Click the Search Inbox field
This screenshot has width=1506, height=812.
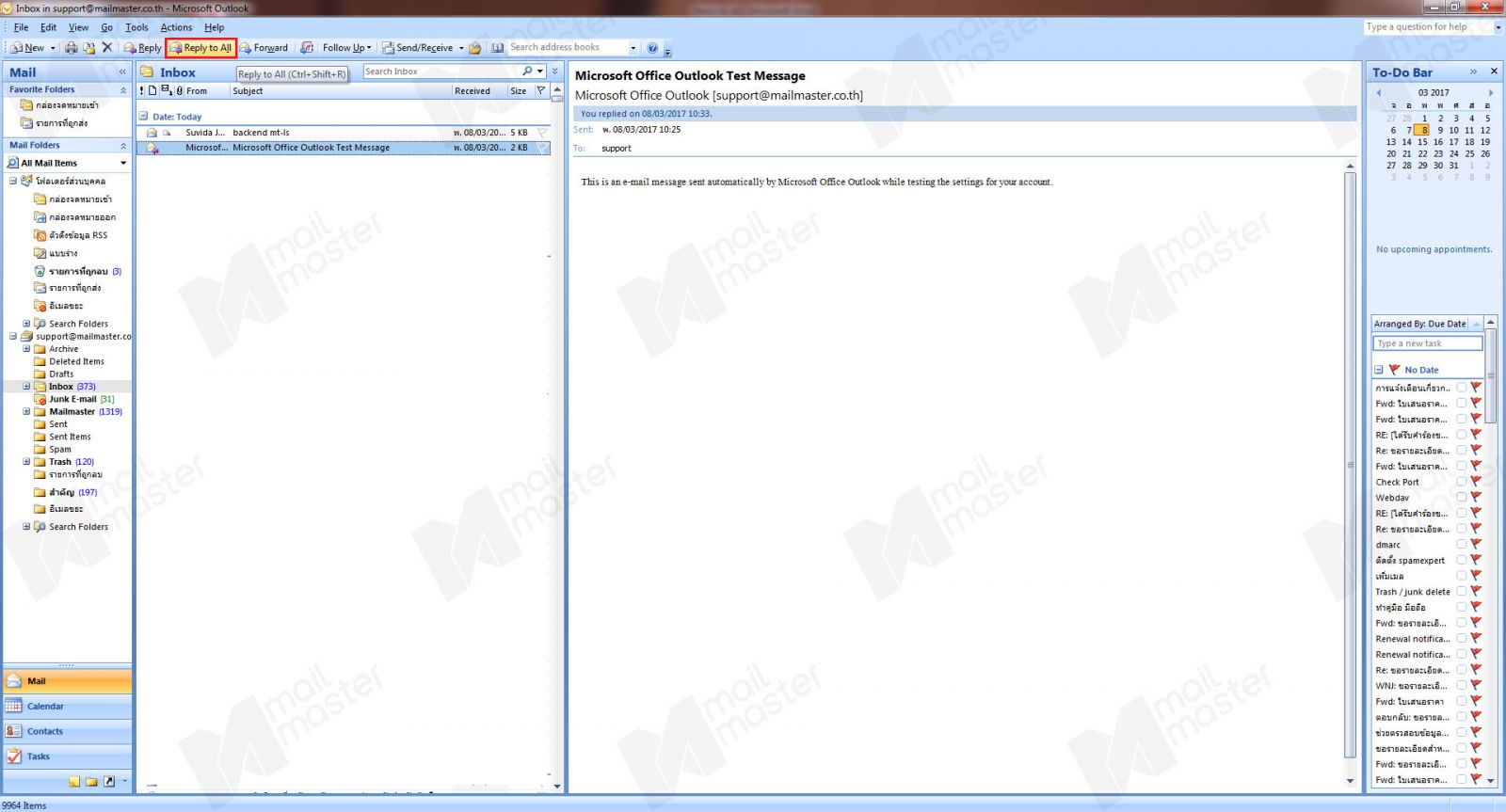(441, 72)
